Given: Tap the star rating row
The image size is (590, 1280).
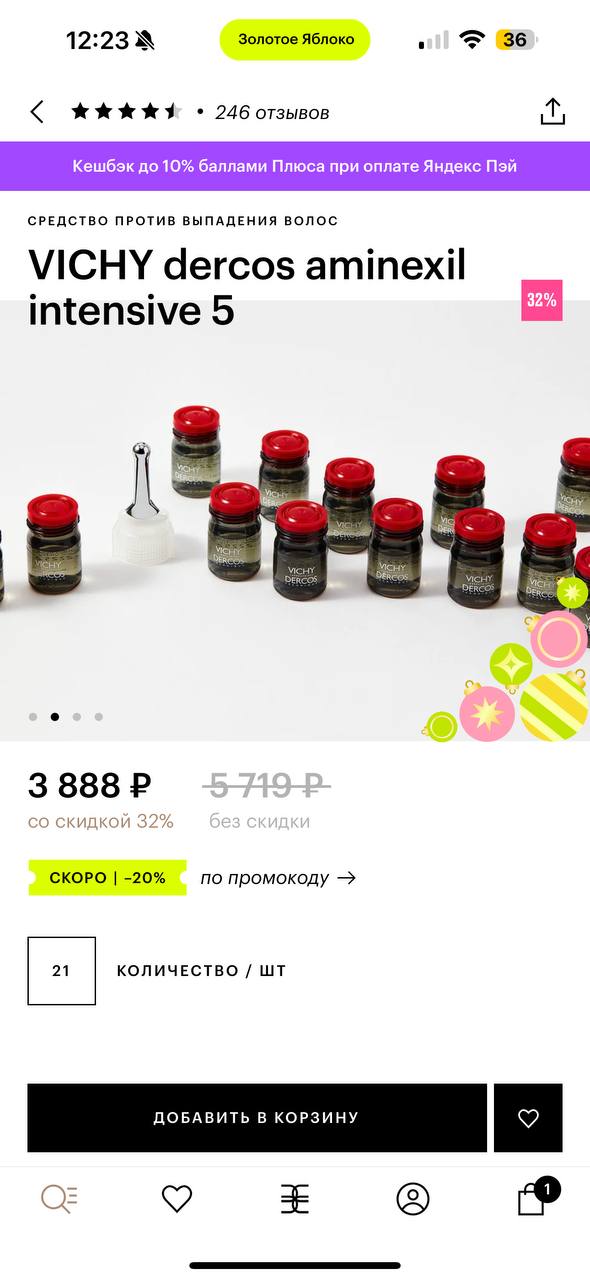Looking at the screenshot, I should [126, 112].
